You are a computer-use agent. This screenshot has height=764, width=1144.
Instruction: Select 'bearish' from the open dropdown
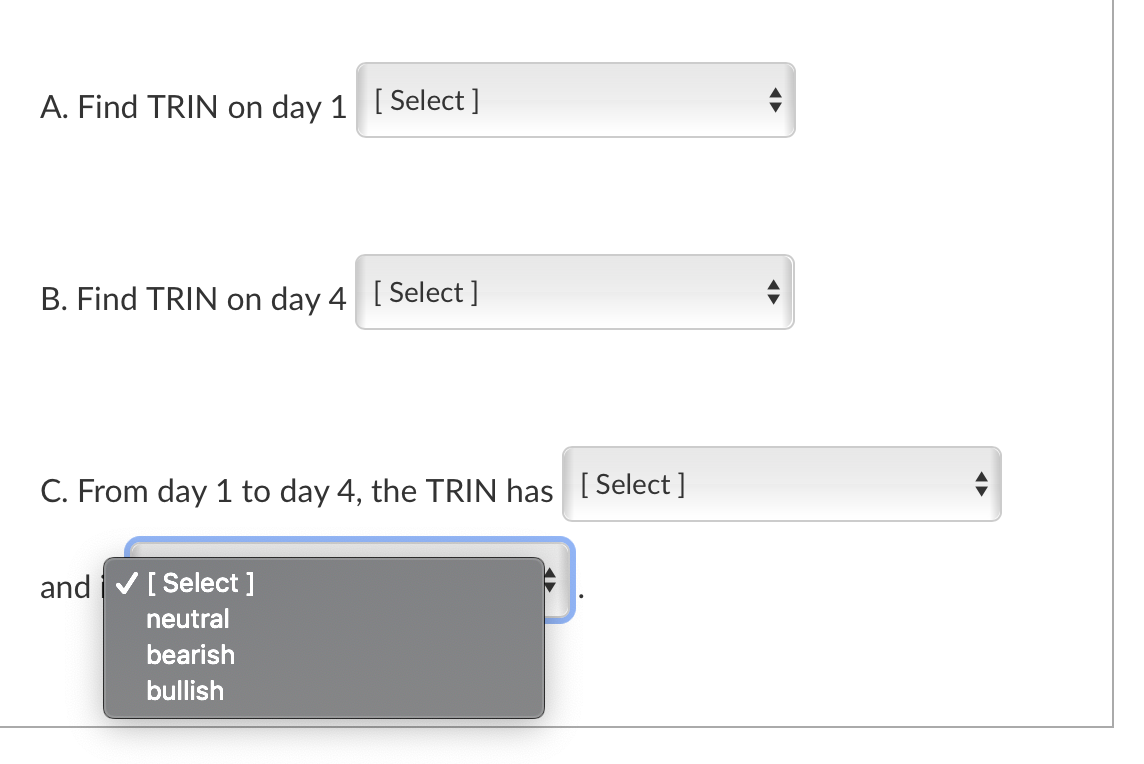190,655
